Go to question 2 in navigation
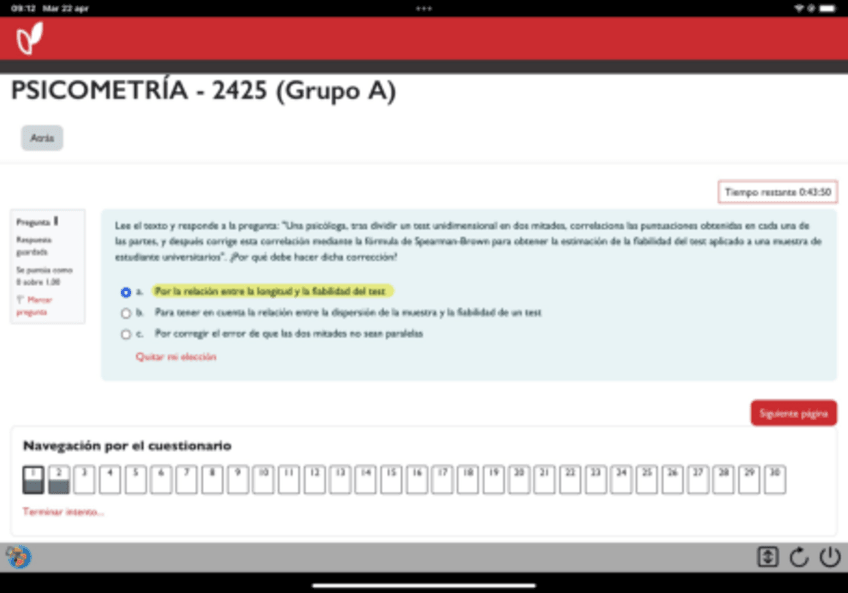 59,480
